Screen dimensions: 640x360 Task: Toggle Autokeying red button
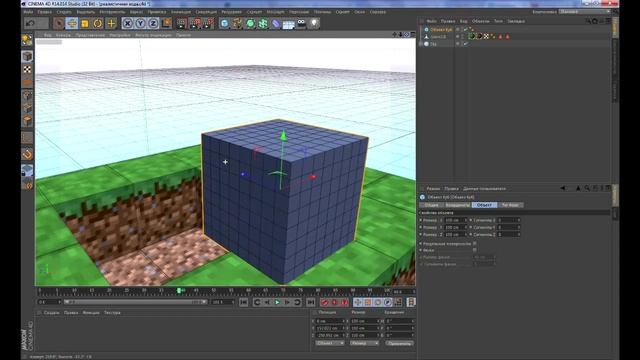335,302
